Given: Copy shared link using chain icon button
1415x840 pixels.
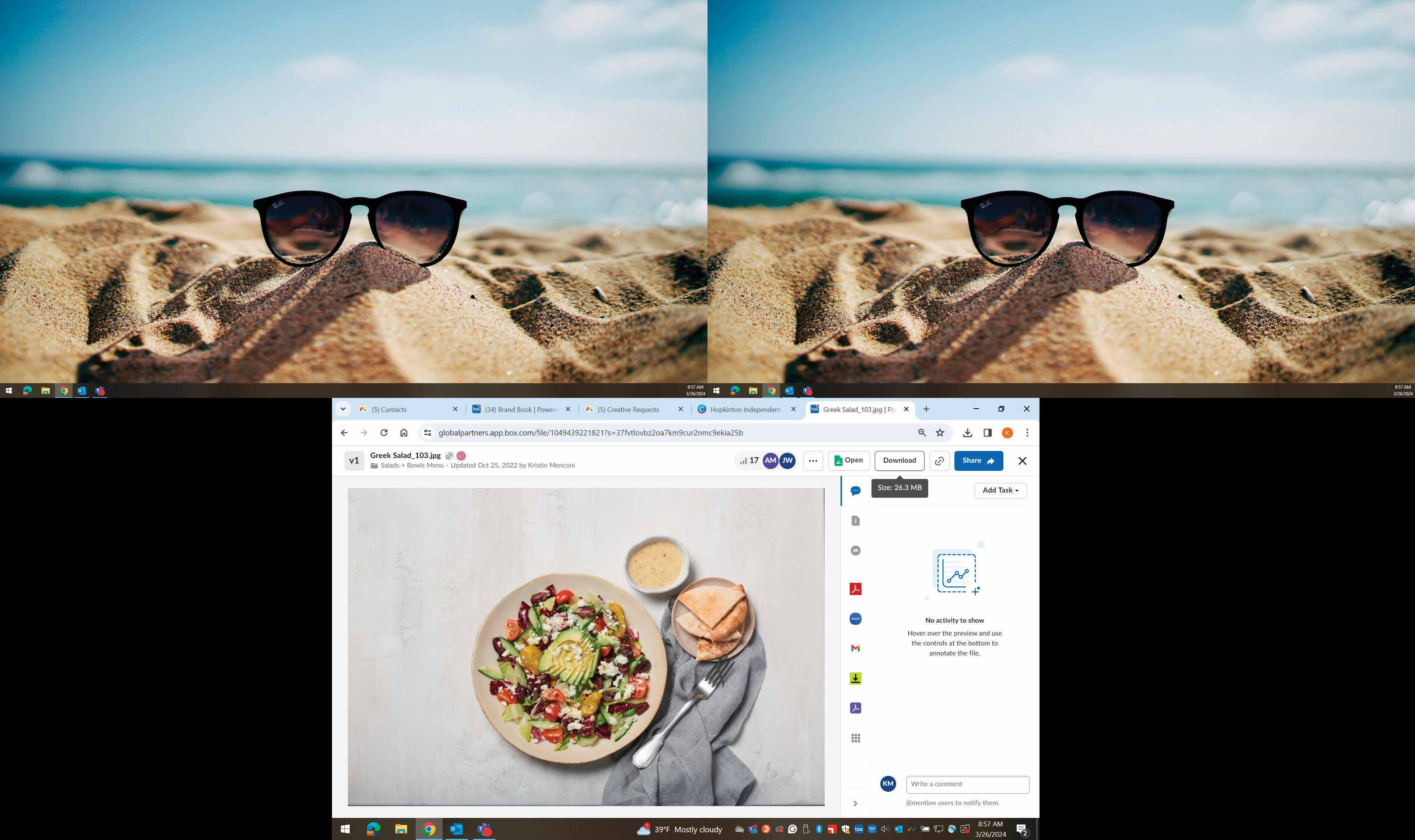Looking at the screenshot, I should tap(939, 461).
